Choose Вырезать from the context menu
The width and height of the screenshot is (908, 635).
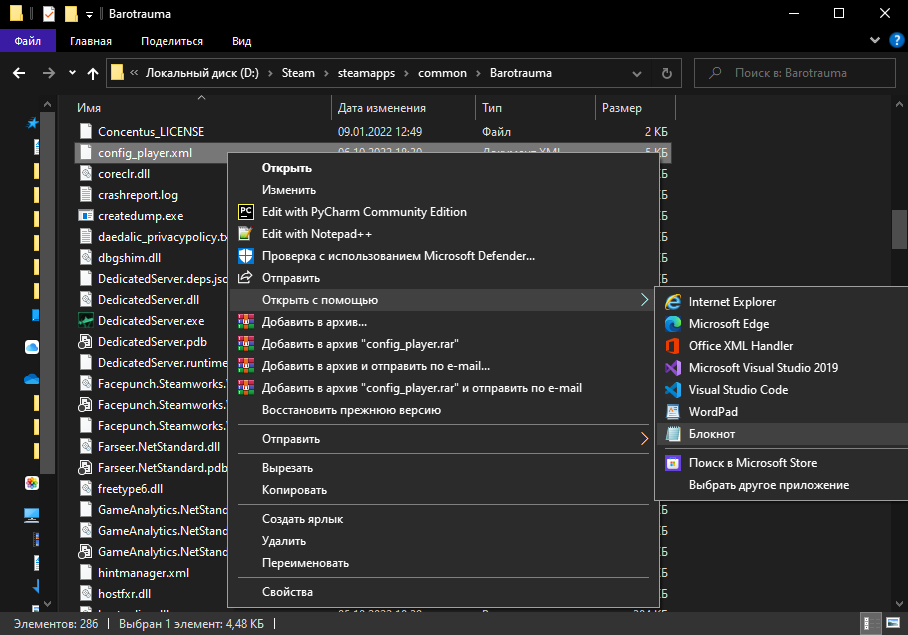click(444, 468)
